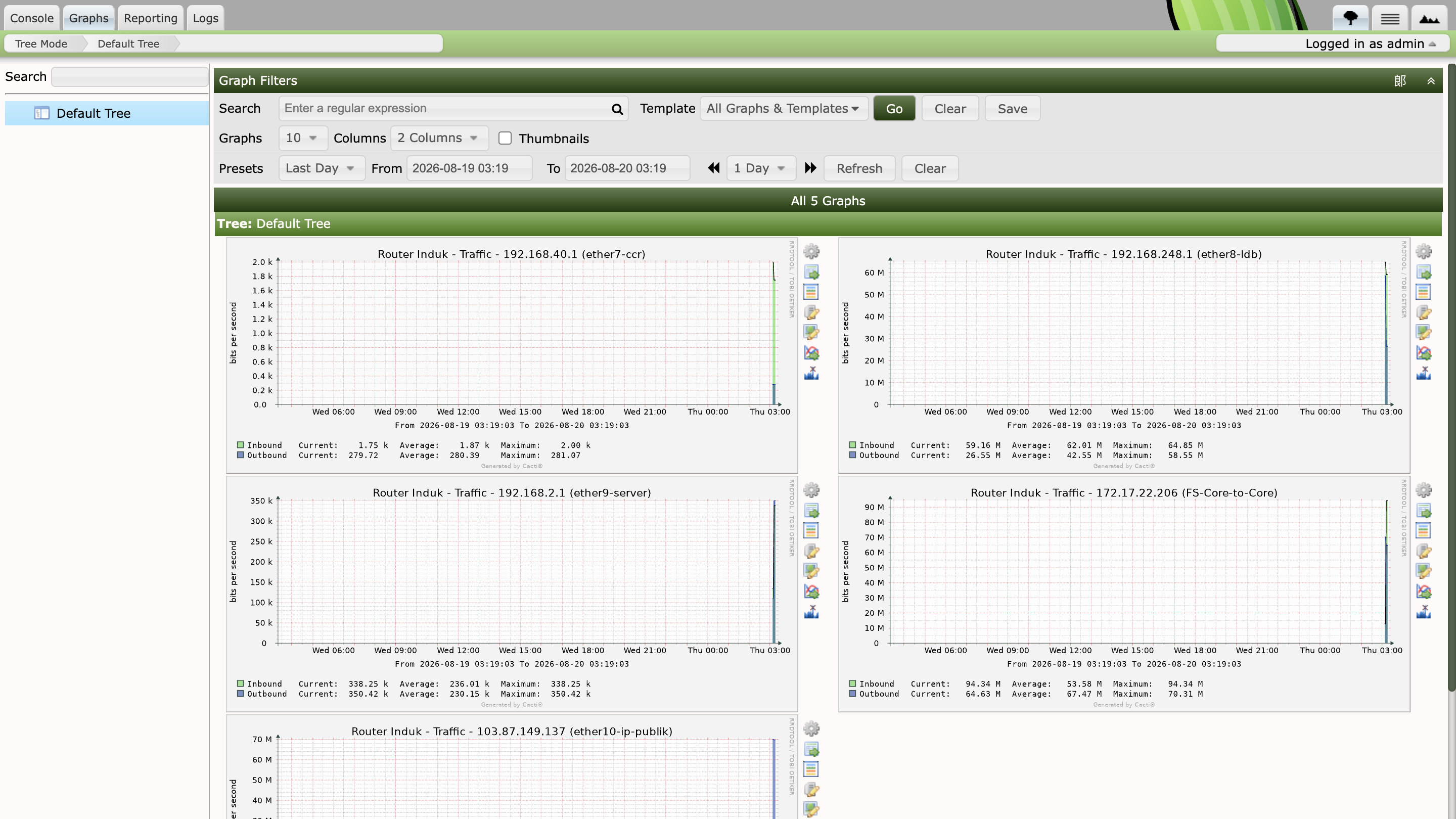Open the Reporting tab
This screenshot has height=819, width=1456.
tap(150, 18)
